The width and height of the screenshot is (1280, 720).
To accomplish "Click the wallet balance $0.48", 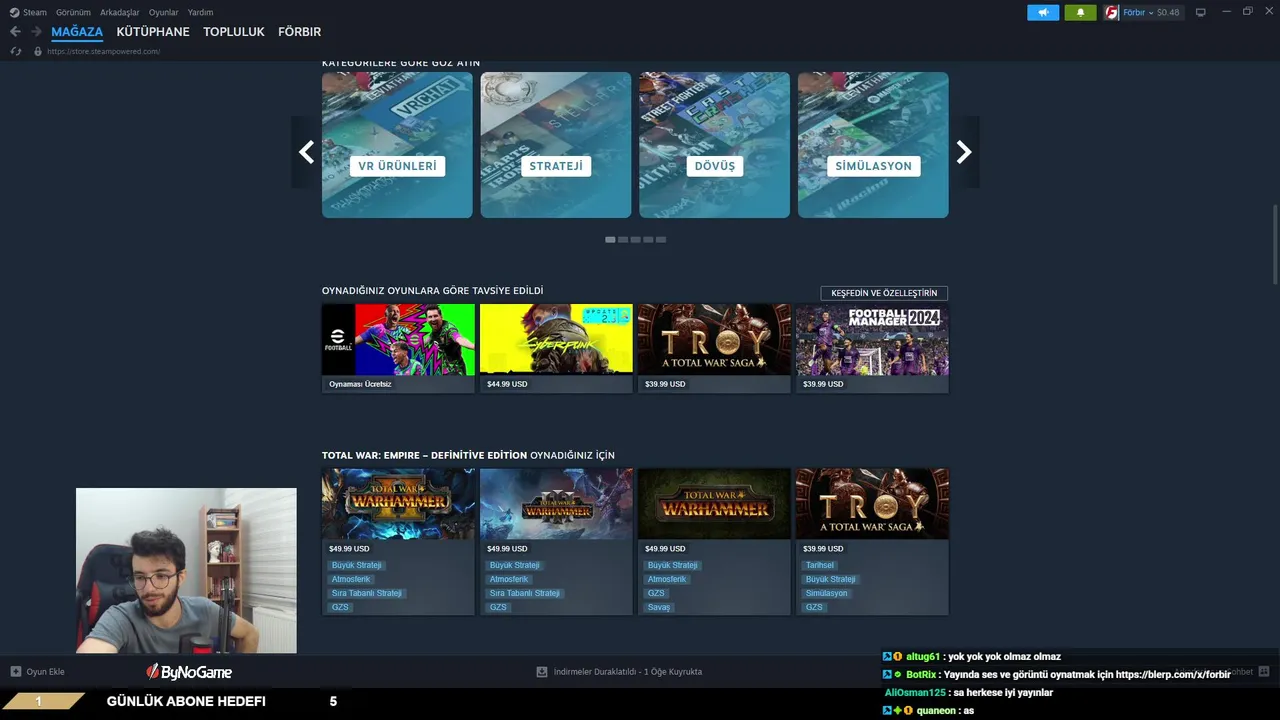I will click(1168, 12).
